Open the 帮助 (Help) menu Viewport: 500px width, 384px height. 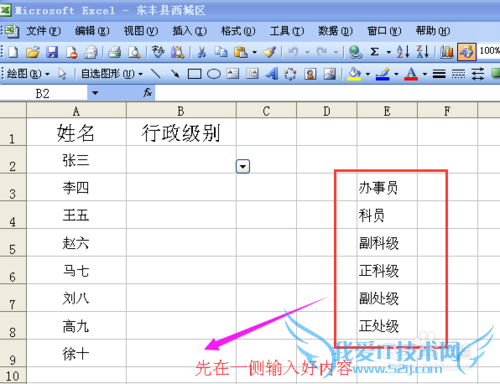pyautogui.click(x=433, y=31)
